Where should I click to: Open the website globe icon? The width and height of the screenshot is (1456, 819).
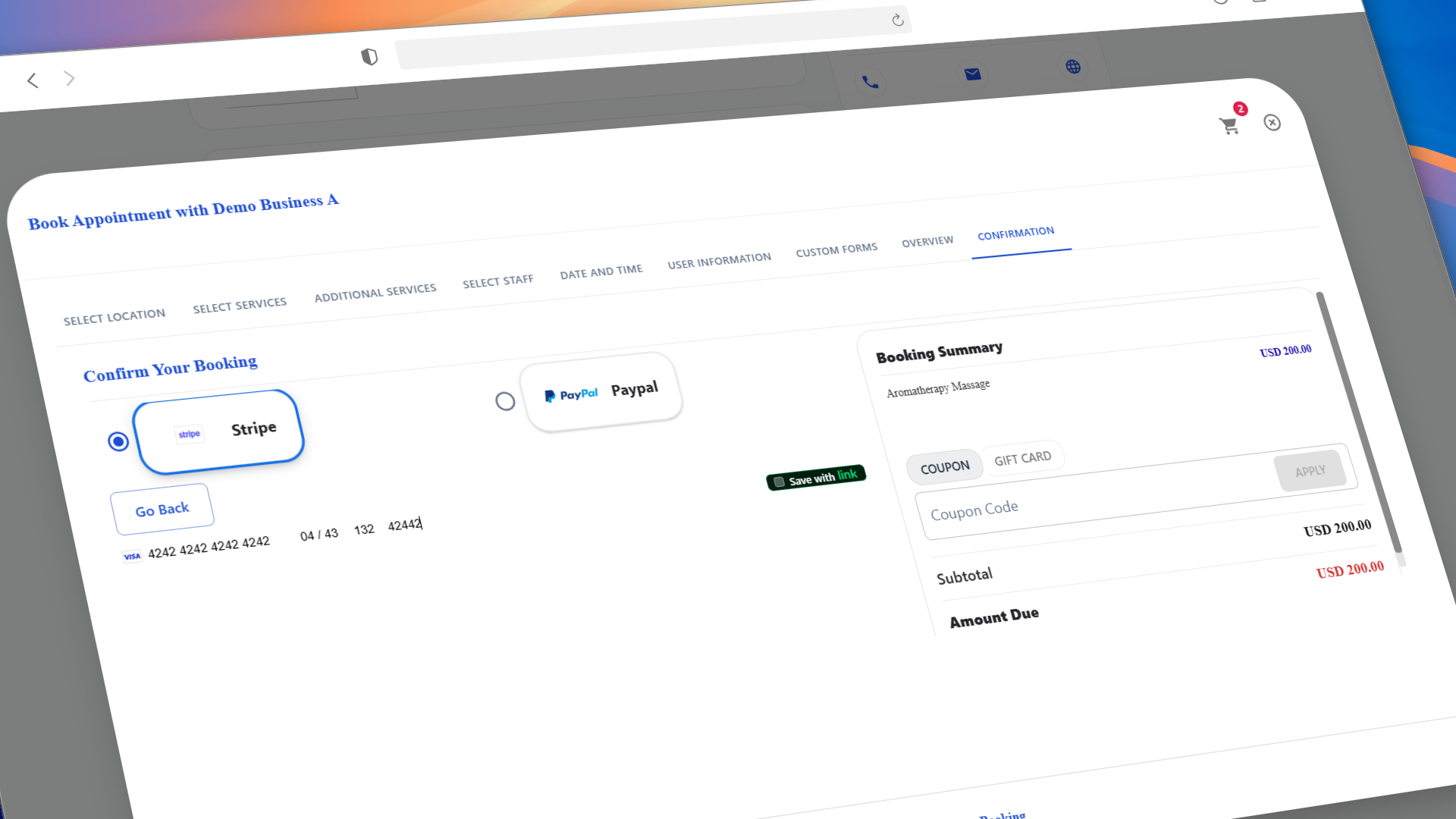[1072, 66]
